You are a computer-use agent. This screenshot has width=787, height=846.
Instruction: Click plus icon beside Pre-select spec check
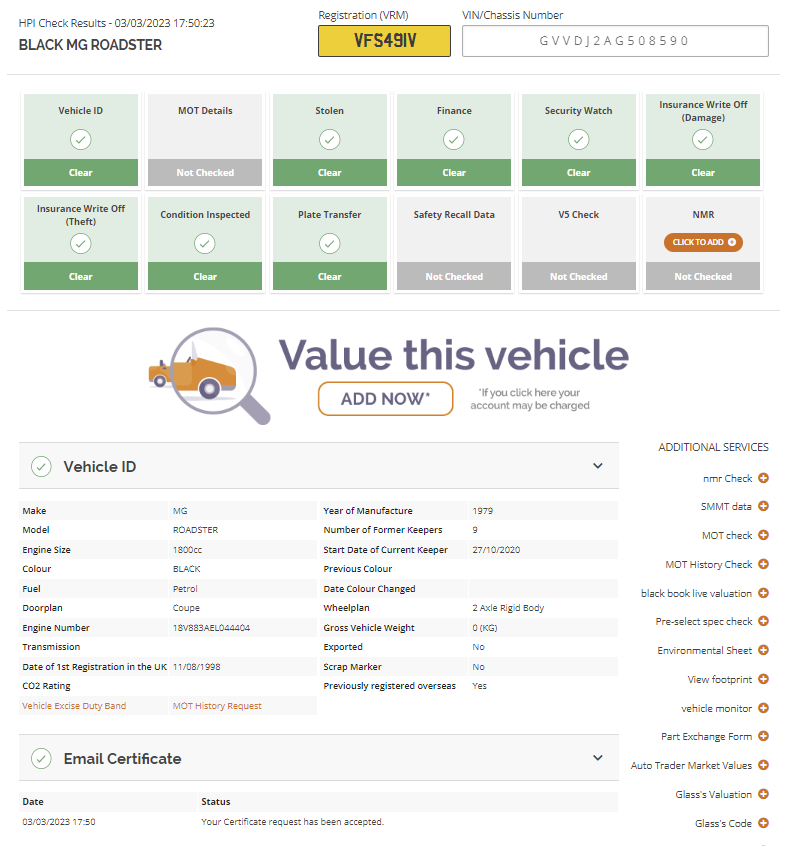(763, 621)
